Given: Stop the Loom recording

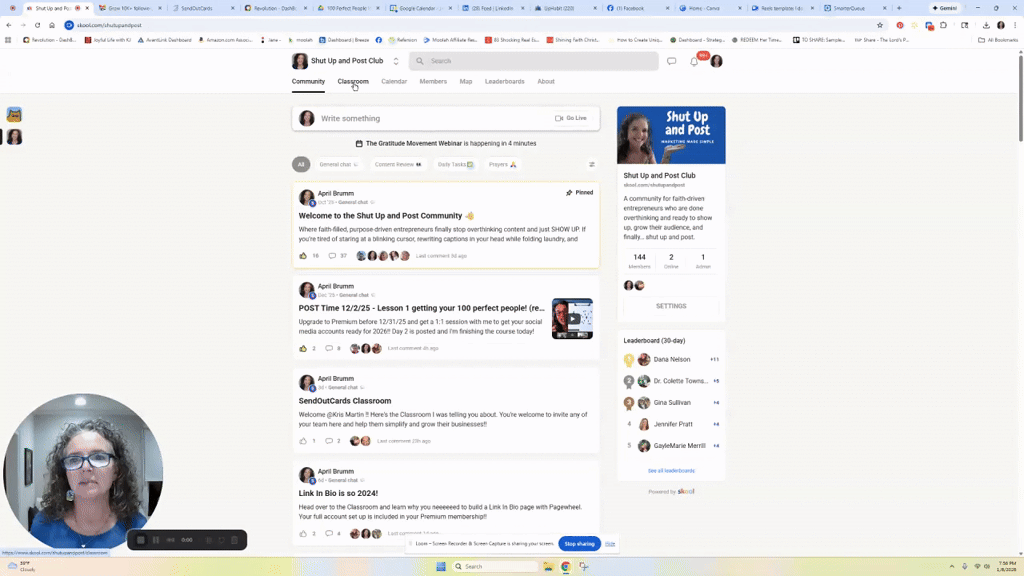Looking at the screenshot, I should tap(140, 540).
